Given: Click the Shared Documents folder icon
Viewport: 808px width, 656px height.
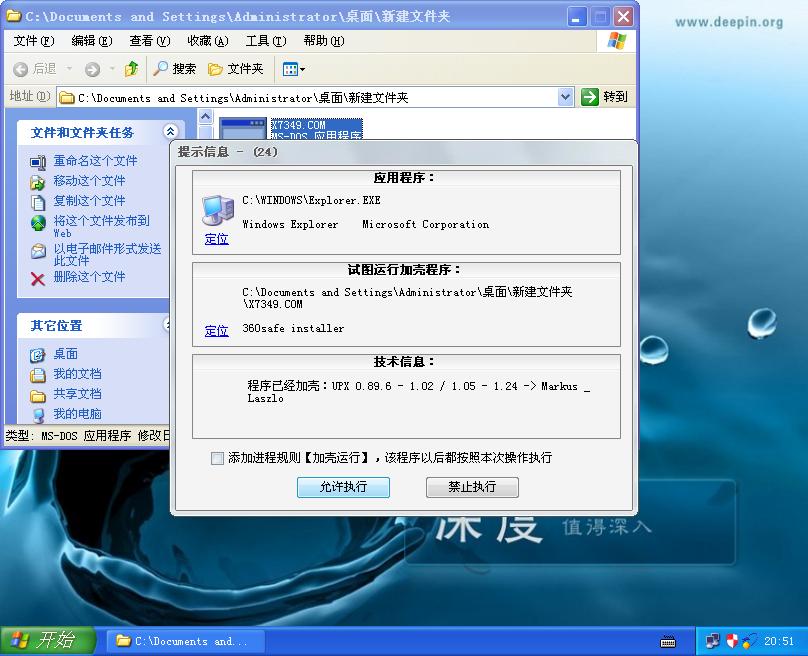Looking at the screenshot, I should (x=38, y=395).
